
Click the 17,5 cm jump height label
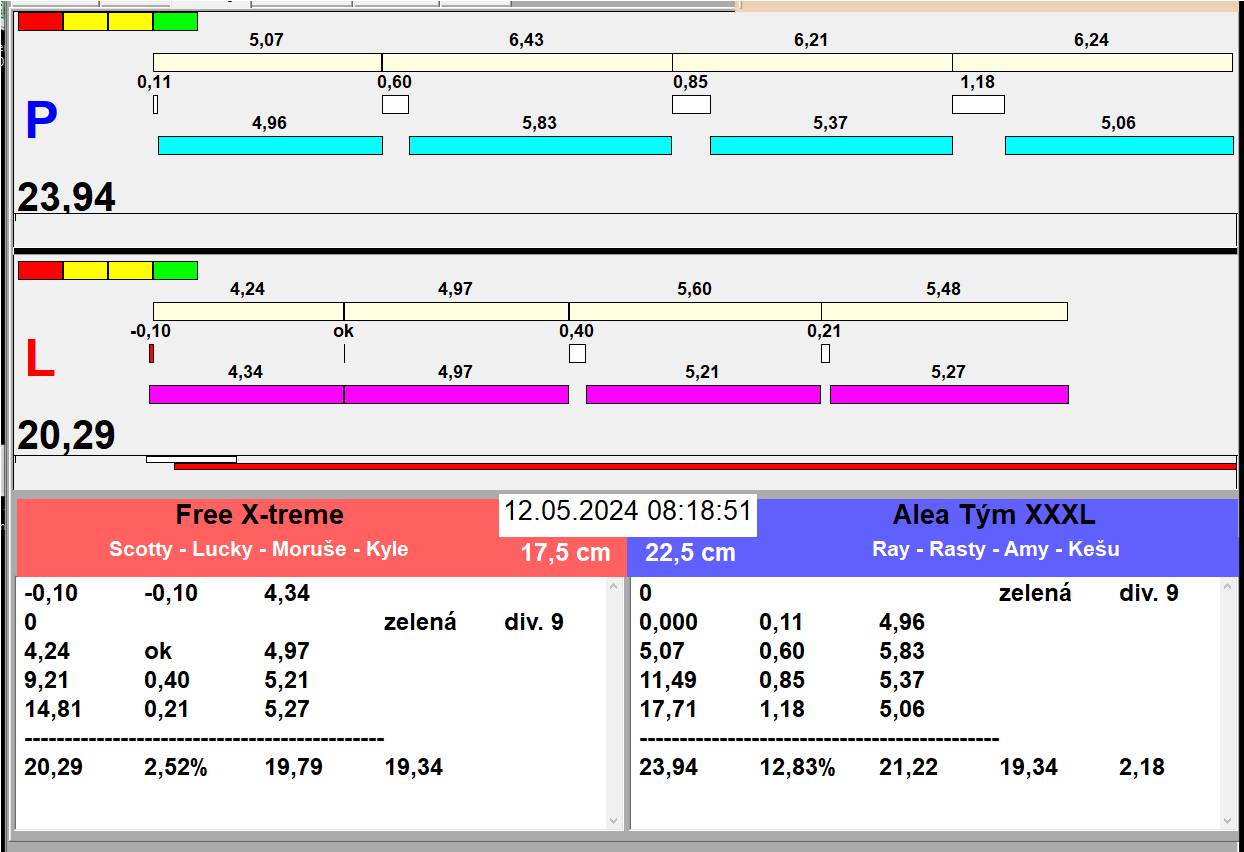[565, 553]
